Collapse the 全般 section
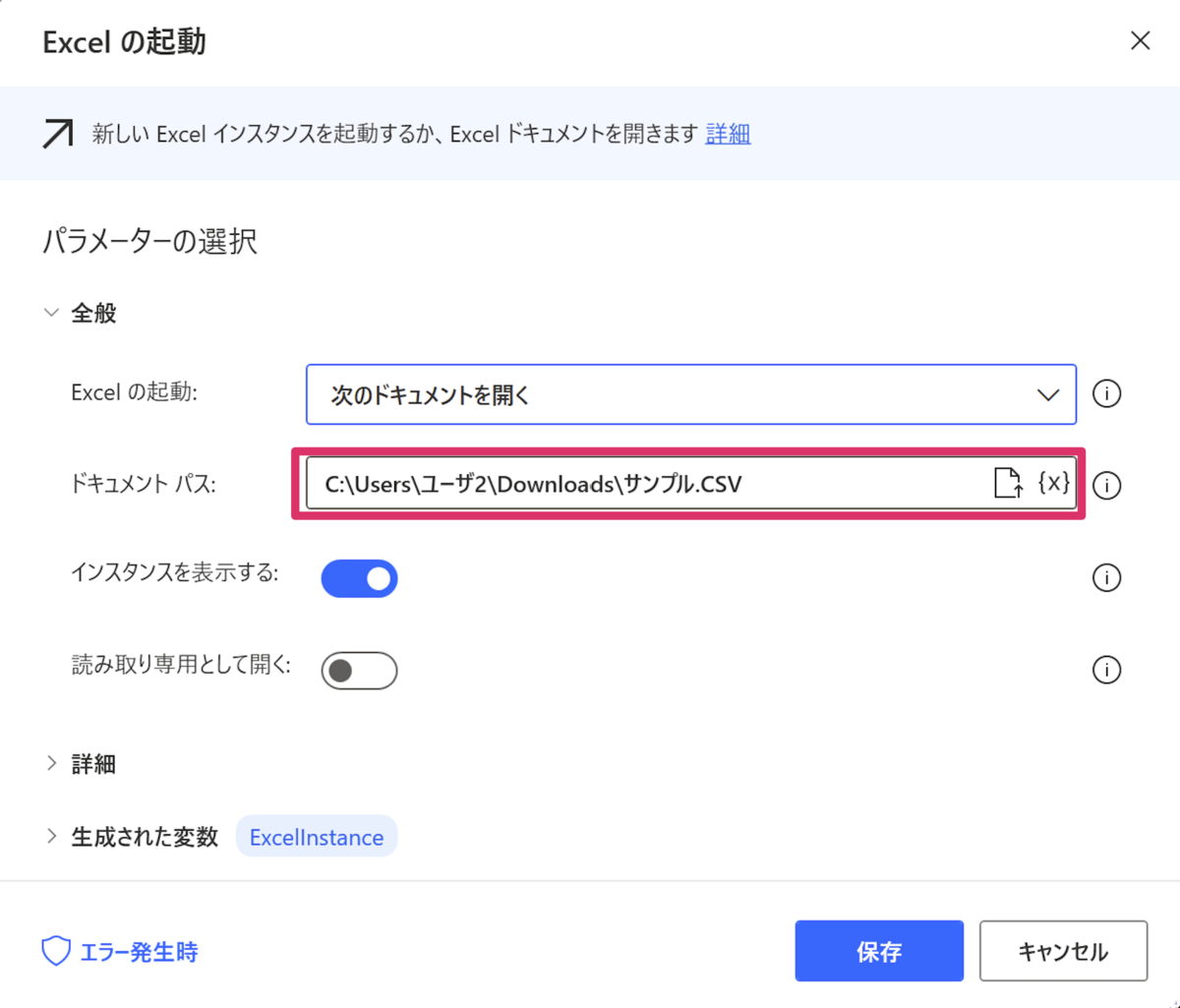 coord(52,313)
